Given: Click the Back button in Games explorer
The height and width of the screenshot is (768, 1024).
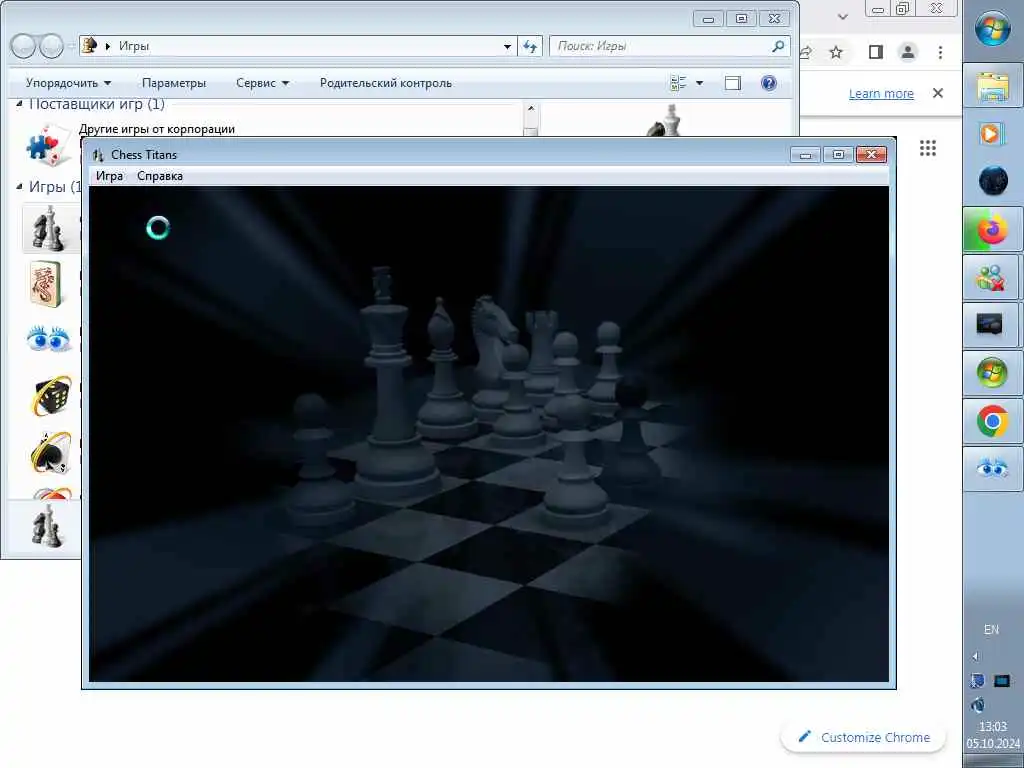Looking at the screenshot, I should (23, 46).
